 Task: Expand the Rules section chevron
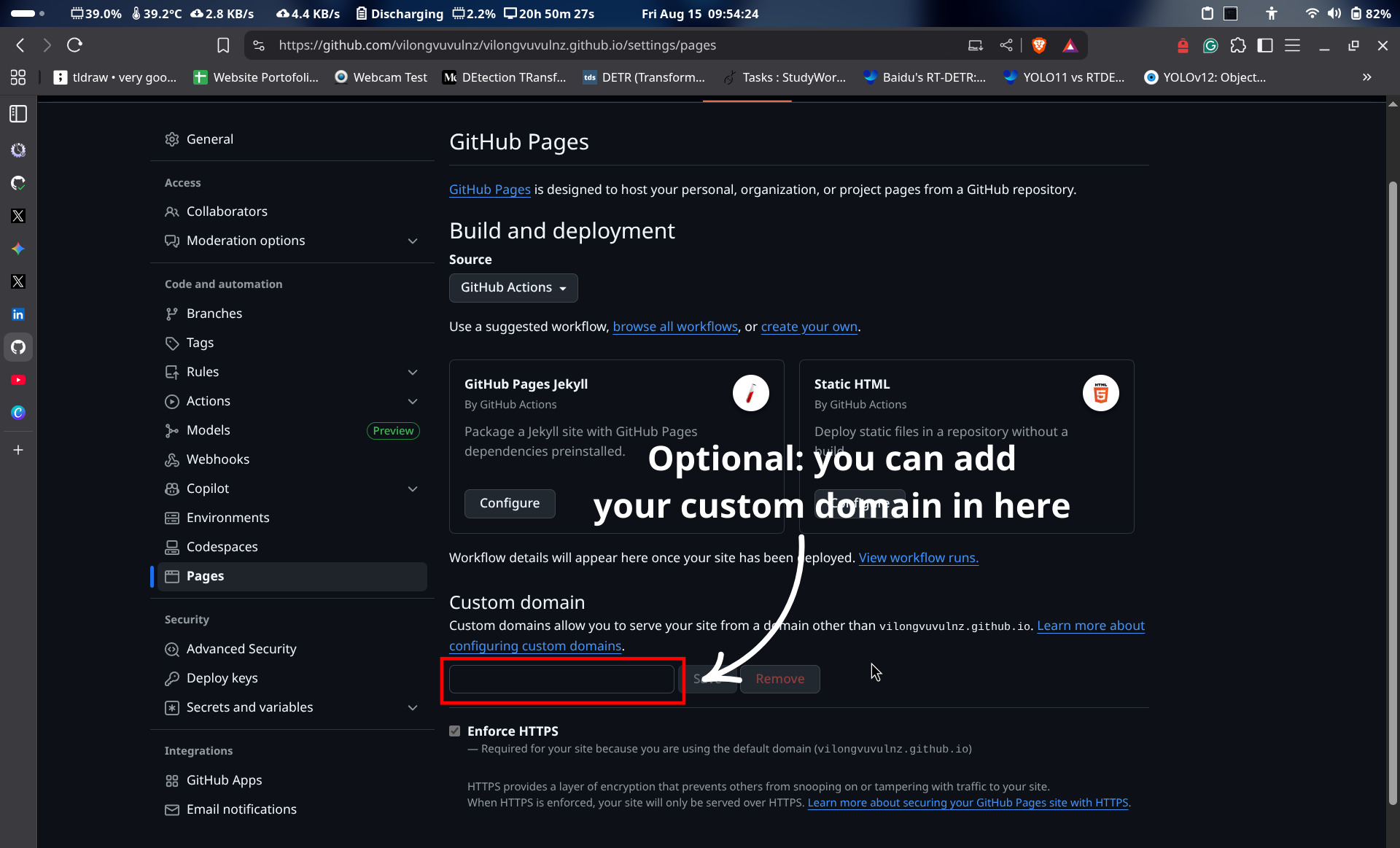click(x=413, y=372)
